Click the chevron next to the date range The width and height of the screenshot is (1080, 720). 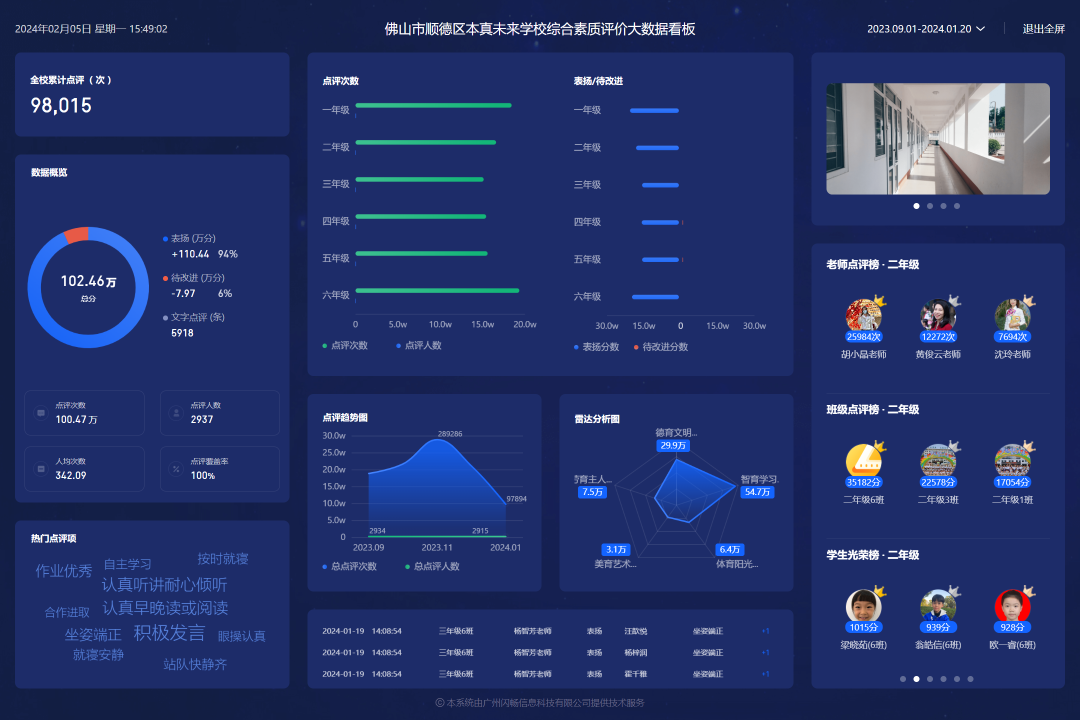[x=981, y=29]
